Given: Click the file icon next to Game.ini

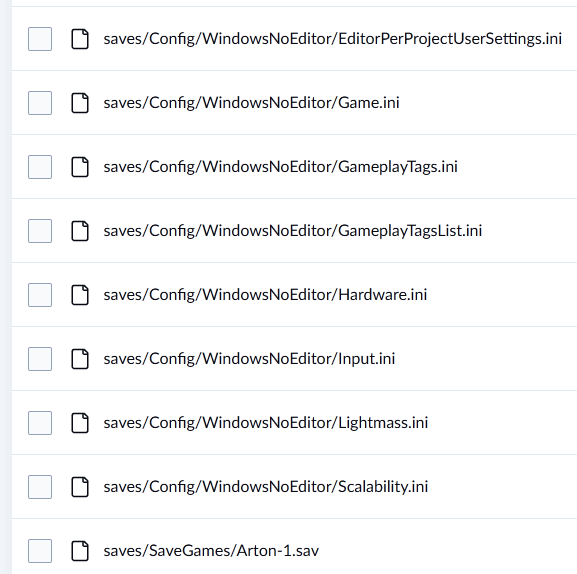Looking at the screenshot, I should 80,103.
